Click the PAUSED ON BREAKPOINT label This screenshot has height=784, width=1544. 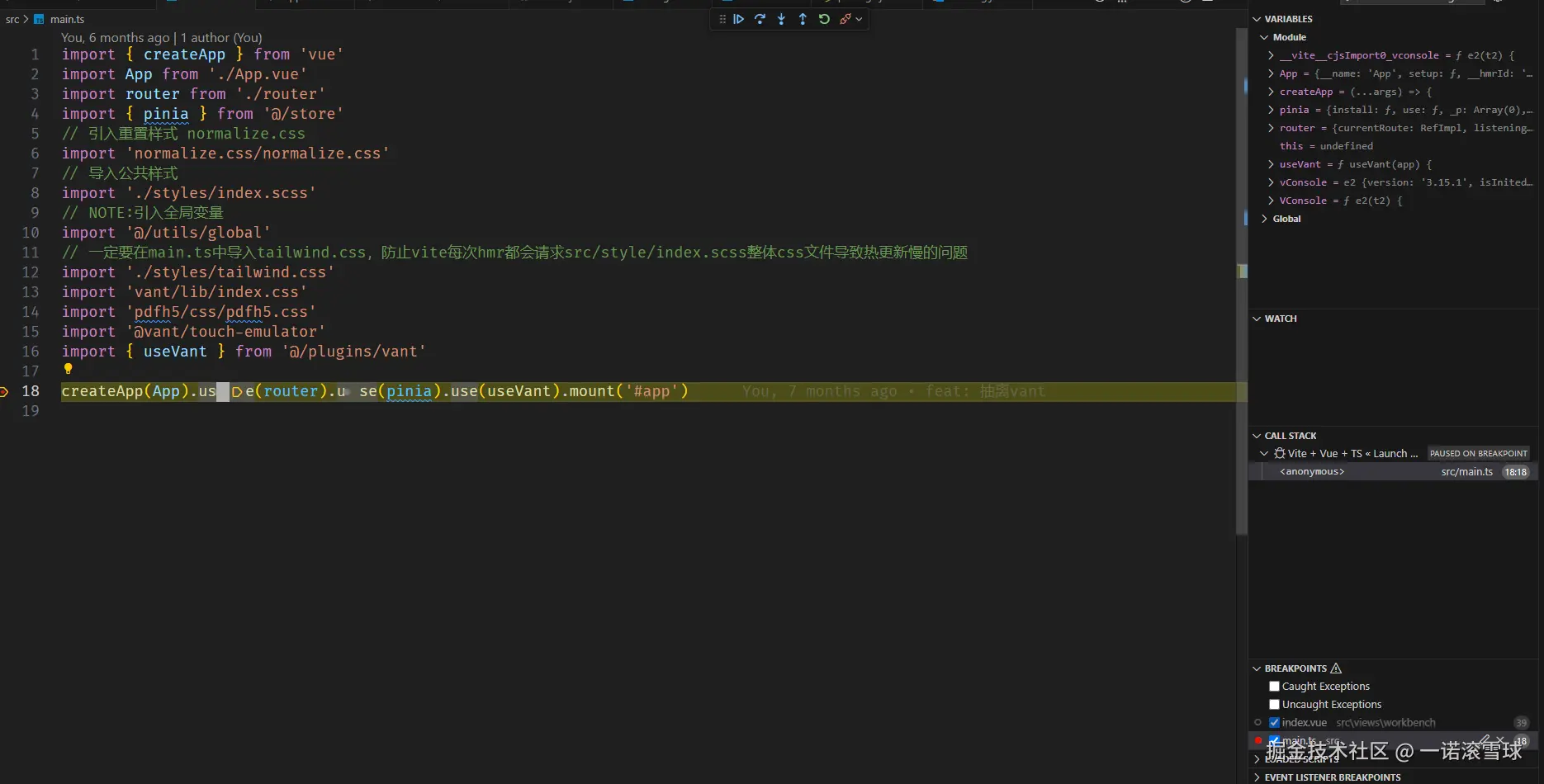[x=1478, y=453]
